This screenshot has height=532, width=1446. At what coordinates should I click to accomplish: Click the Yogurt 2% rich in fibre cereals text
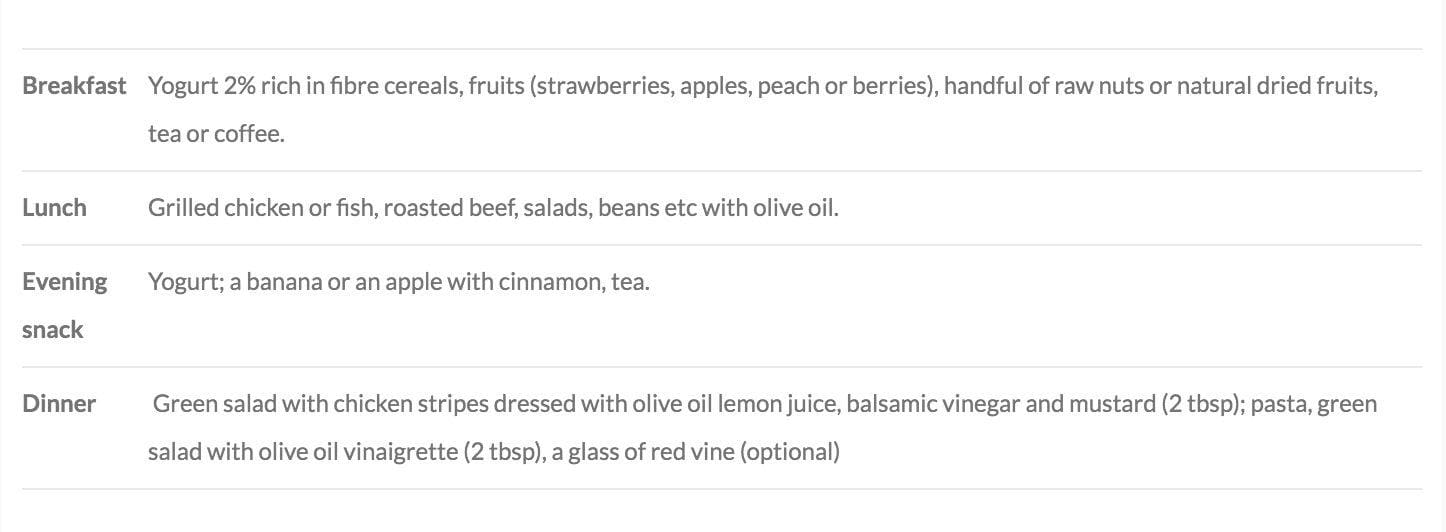305,86
